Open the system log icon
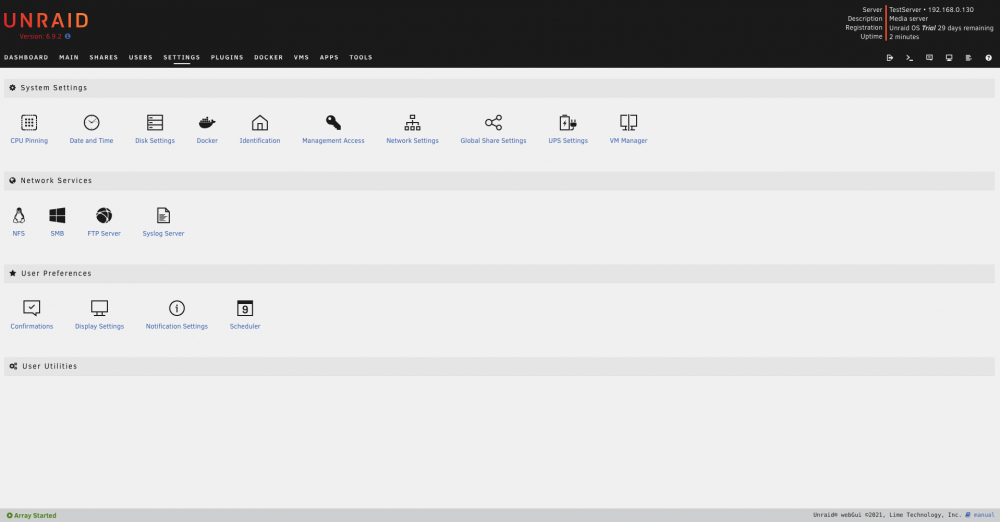This screenshot has width=1000, height=522. (969, 57)
